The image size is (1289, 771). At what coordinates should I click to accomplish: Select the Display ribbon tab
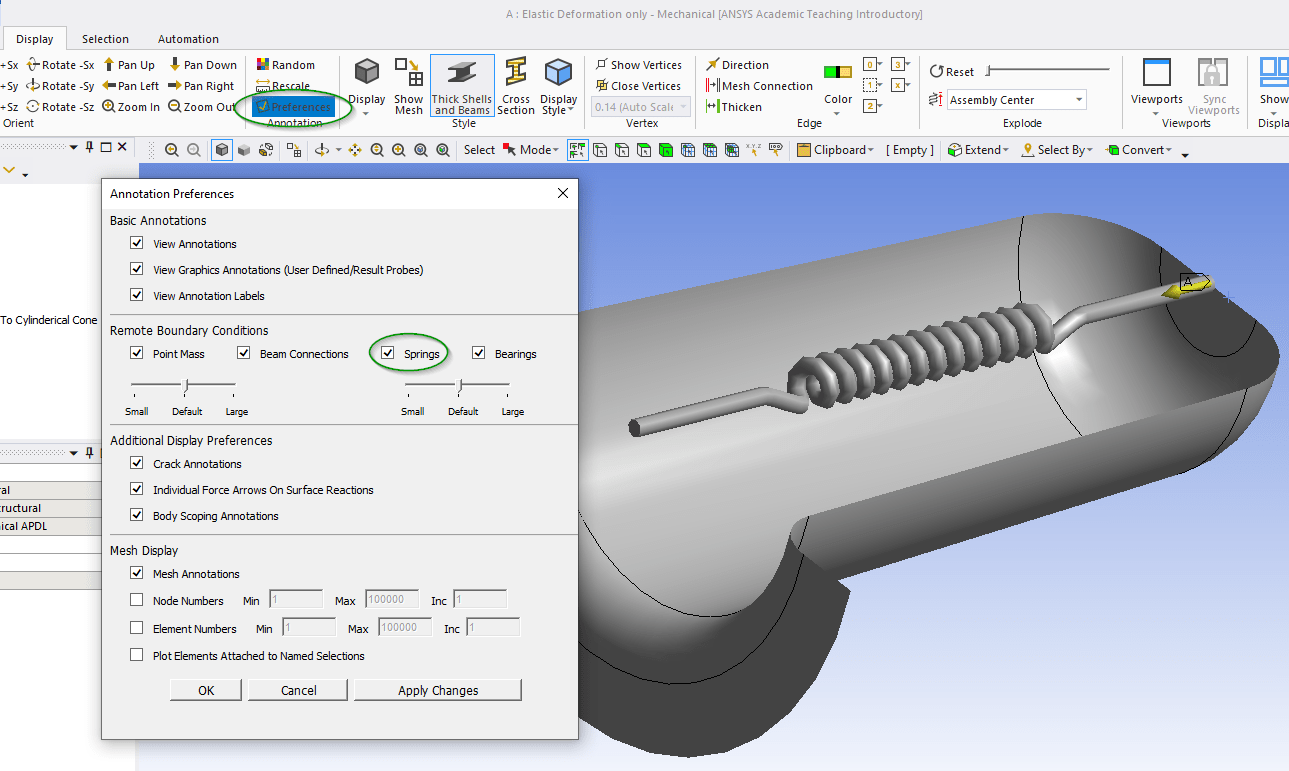coord(35,39)
